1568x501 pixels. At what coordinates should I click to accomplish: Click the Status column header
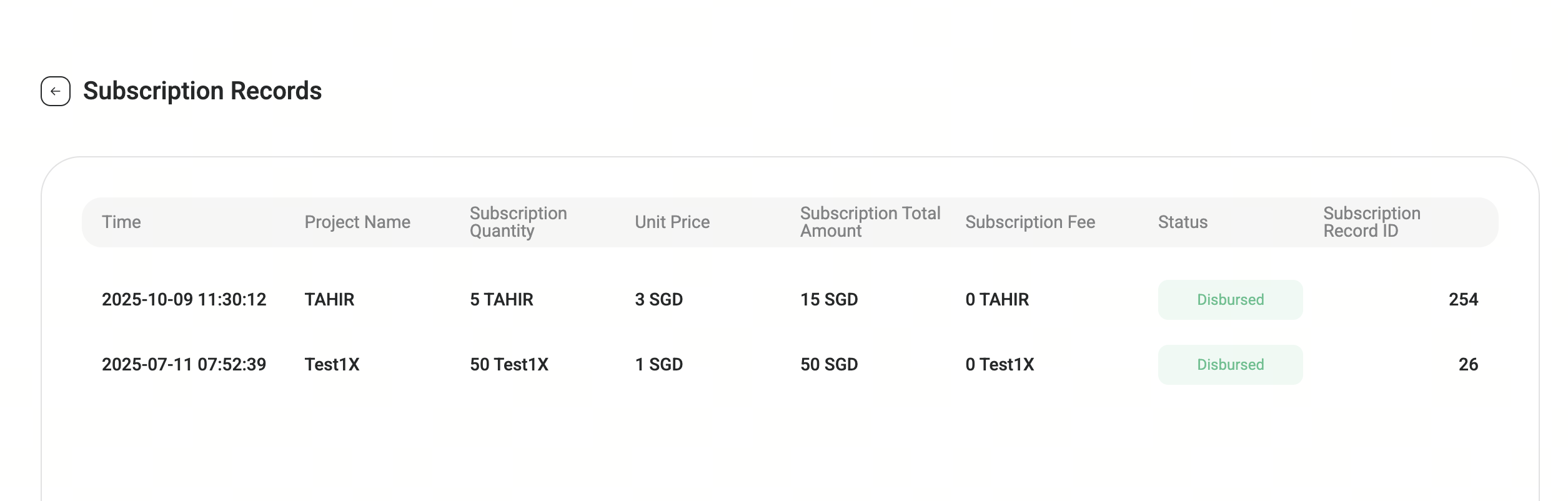pos(1183,222)
